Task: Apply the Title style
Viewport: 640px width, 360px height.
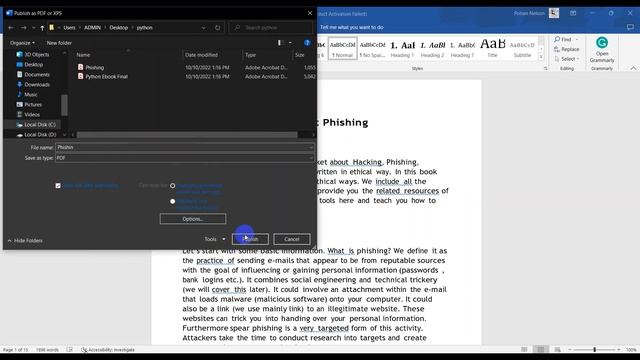Action: click(x=493, y=49)
